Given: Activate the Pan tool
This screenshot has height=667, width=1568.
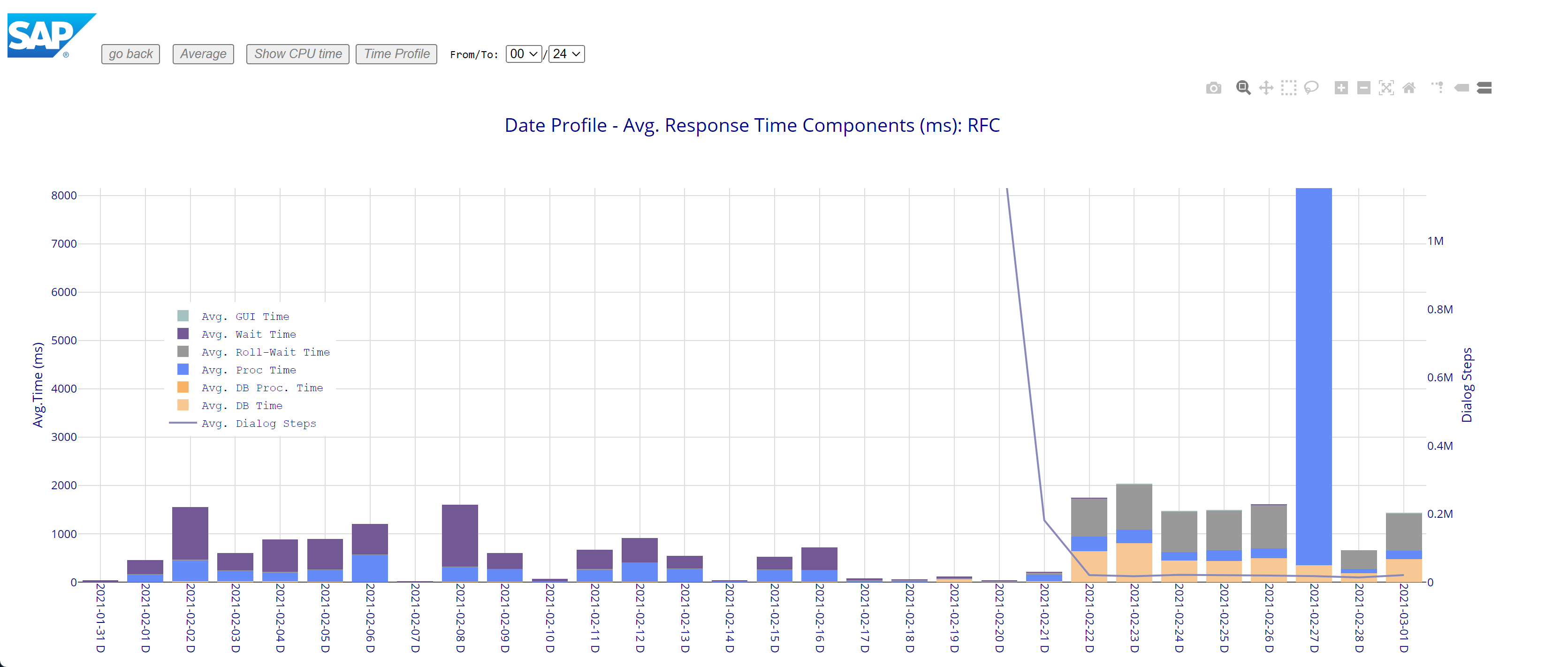Looking at the screenshot, I should click(1266, 88).
